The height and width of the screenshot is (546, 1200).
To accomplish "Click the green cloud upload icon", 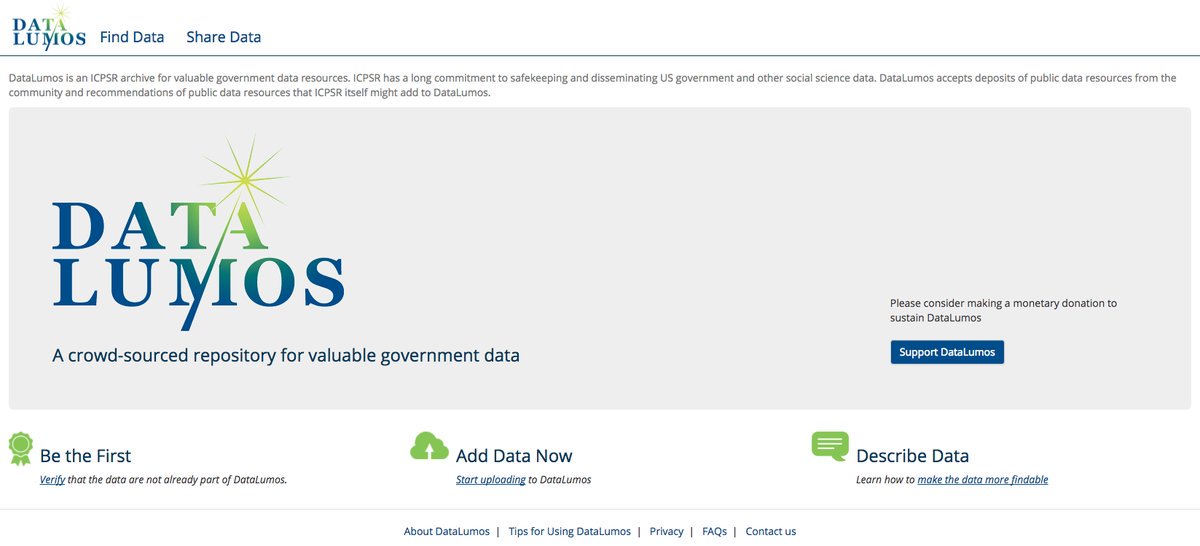I will (x=430, y=447).
